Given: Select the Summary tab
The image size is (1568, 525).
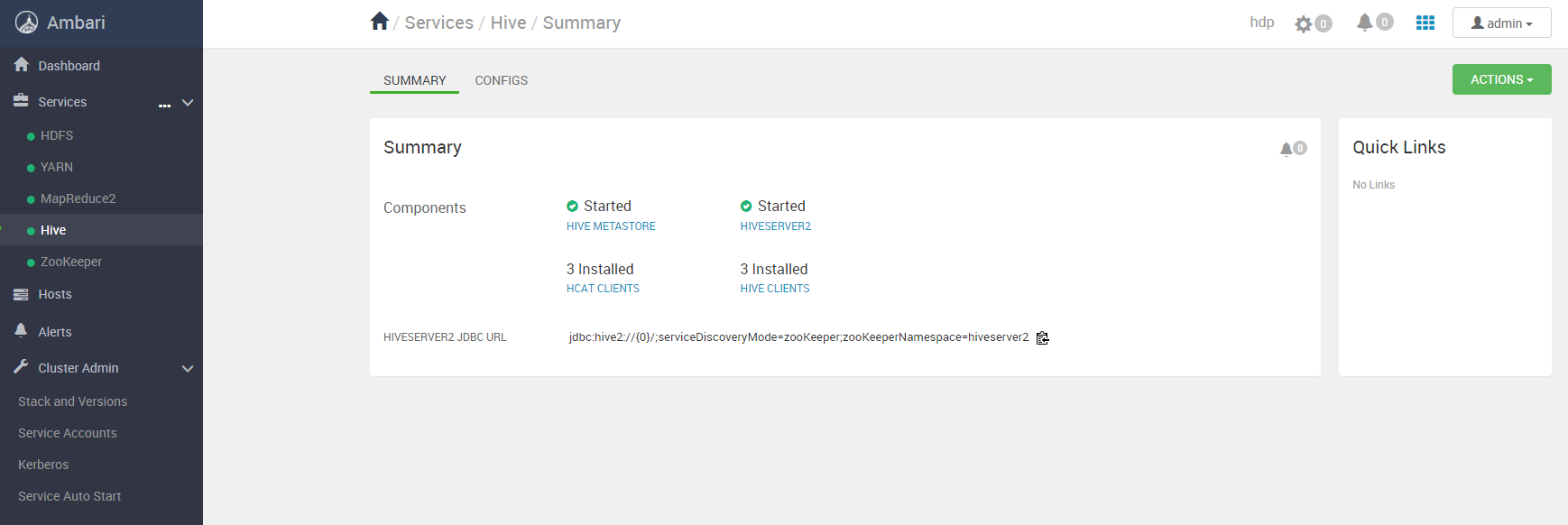Looking at the screenshot, I should (415, 80).
